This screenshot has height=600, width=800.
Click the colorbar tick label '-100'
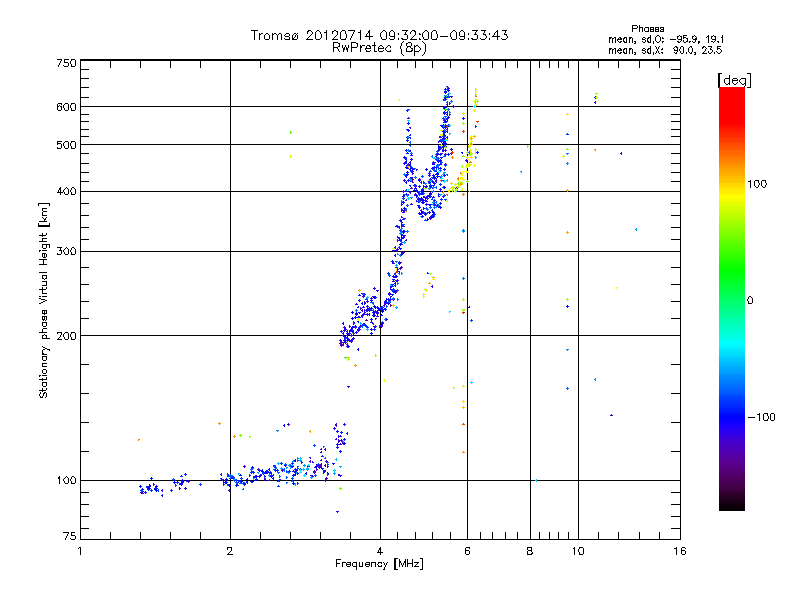[761, 417]
